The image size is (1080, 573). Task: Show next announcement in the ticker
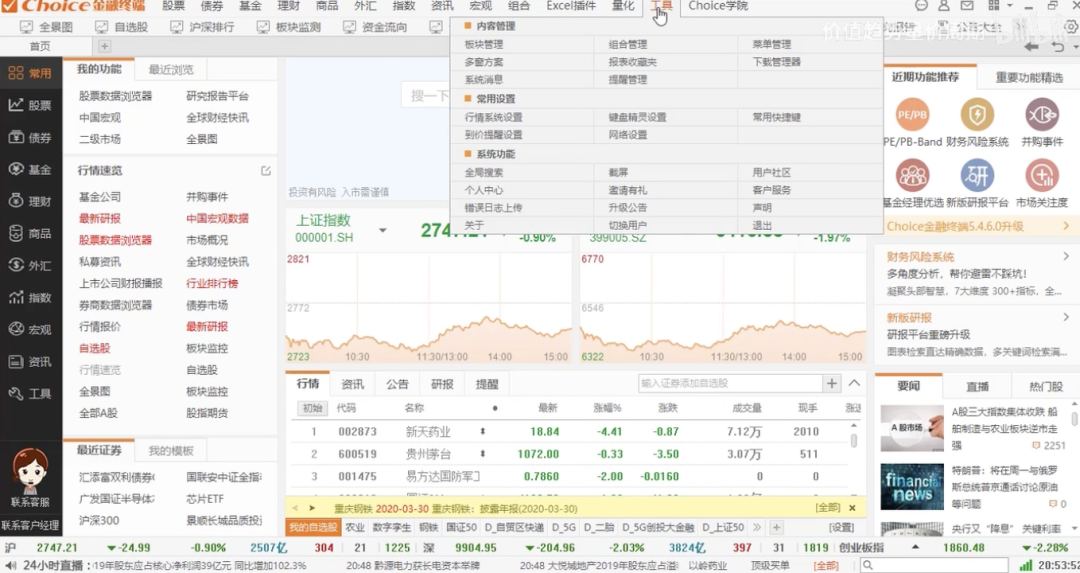coord(312,508)
